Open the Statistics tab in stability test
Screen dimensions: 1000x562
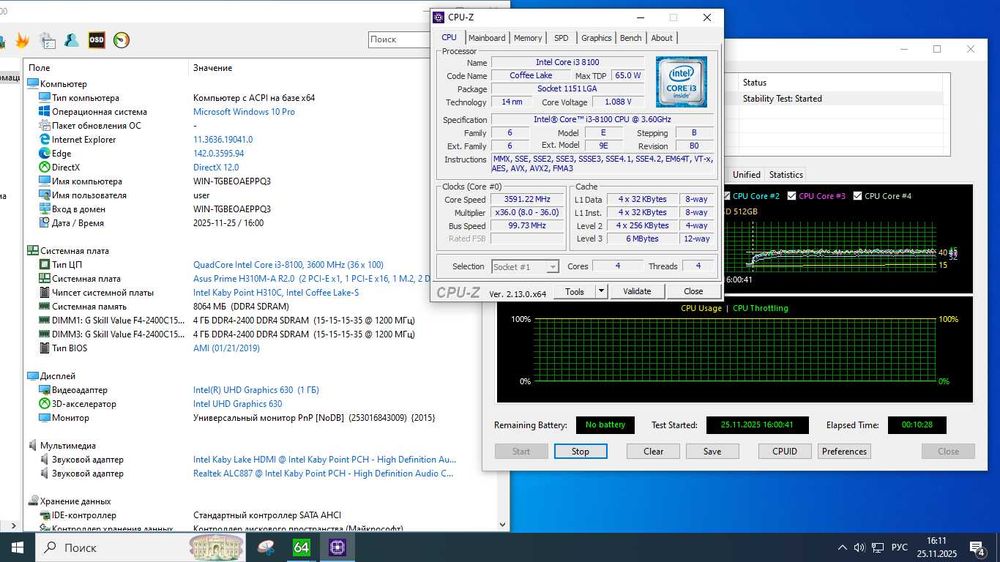[x=786, y=174]
